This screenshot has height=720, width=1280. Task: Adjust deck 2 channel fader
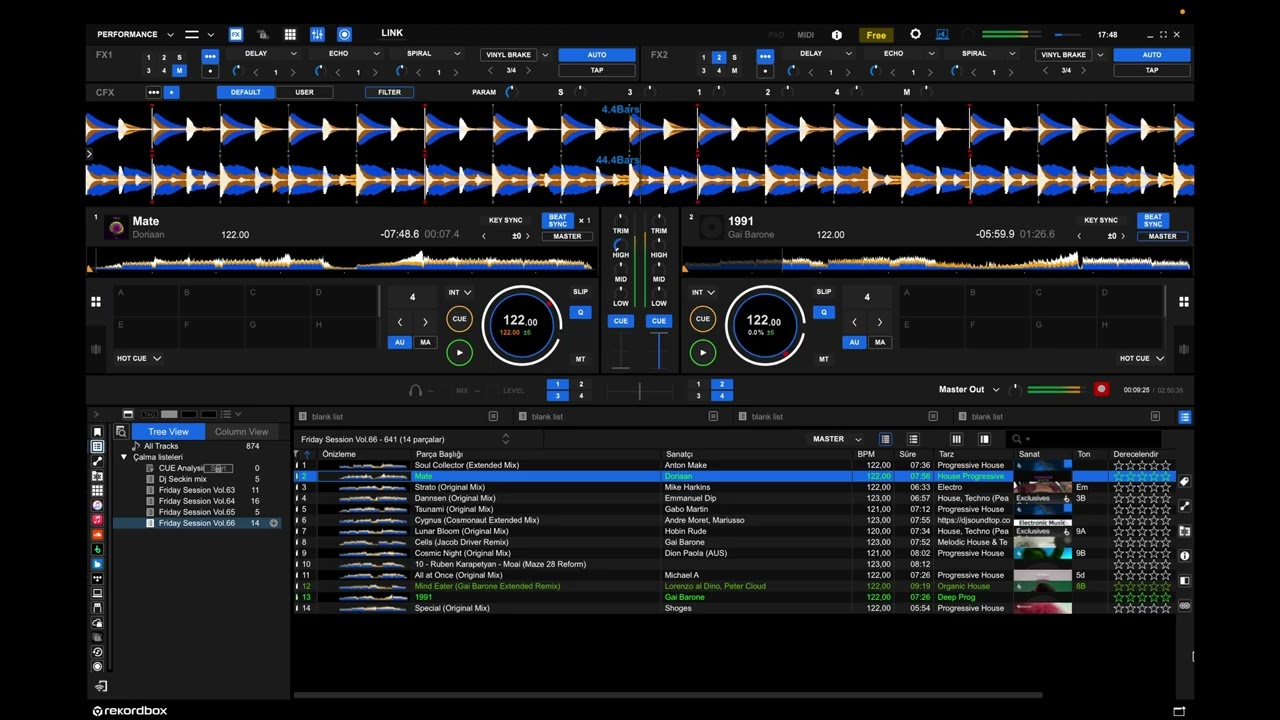(658, 352)
